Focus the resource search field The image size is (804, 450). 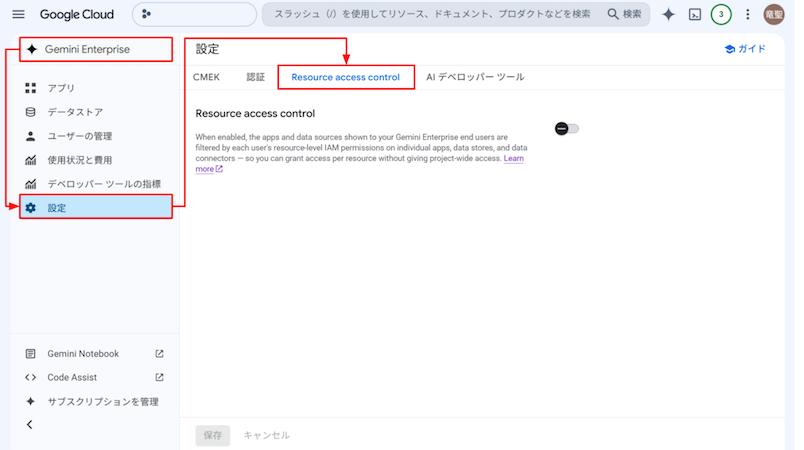point(432,14)
